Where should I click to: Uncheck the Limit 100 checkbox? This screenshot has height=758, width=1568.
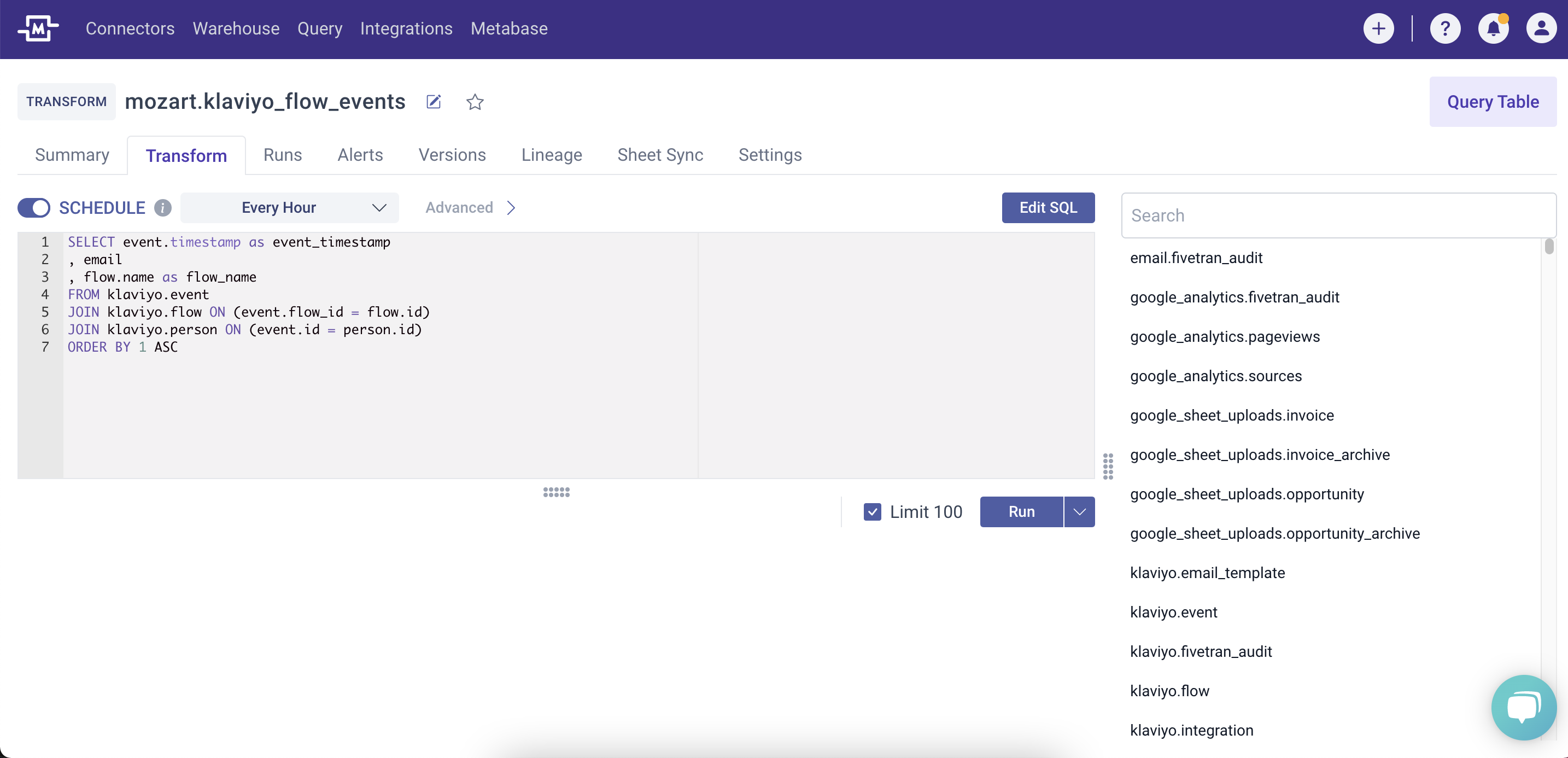tap(872, 511)
